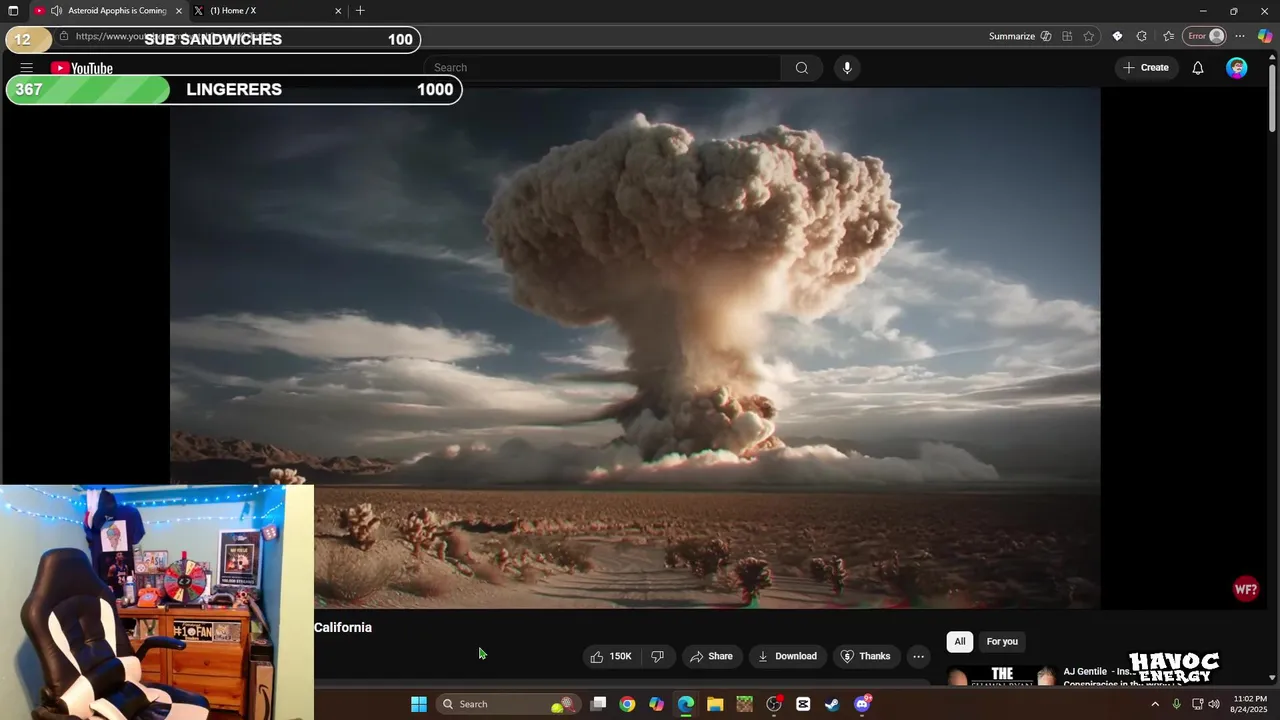Open the YouTube hamburger guide menu
This screenshot has height=720, width=1280.
pyautogui.click(x=27, y=68)
